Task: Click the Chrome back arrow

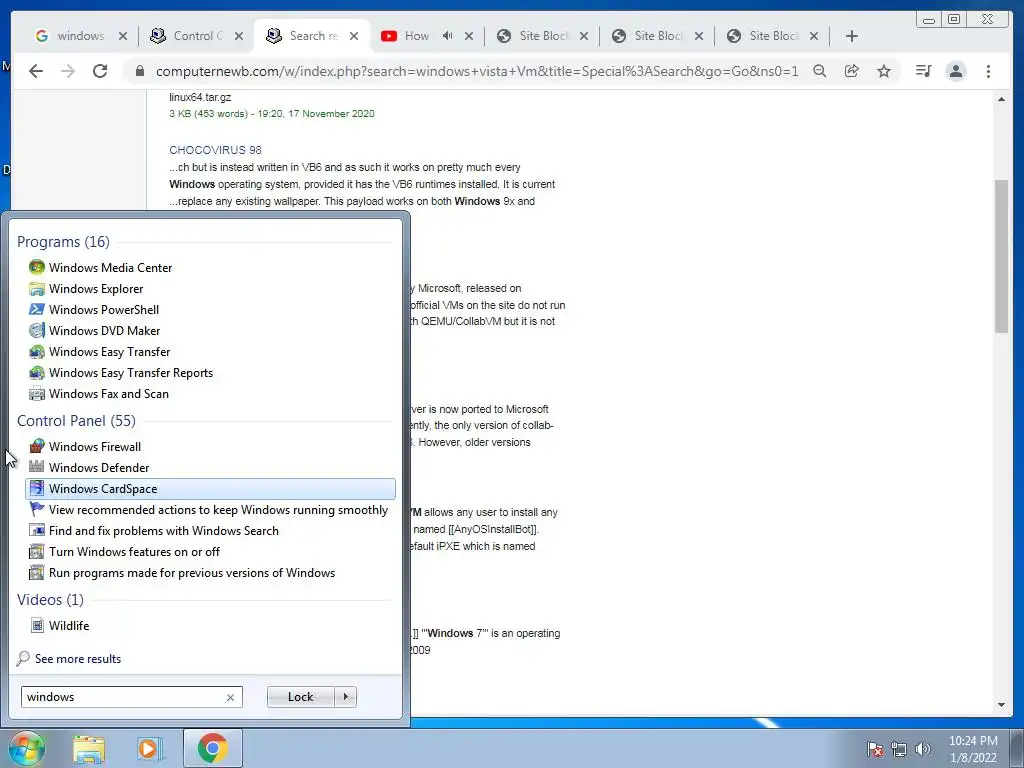Action: 36,71
